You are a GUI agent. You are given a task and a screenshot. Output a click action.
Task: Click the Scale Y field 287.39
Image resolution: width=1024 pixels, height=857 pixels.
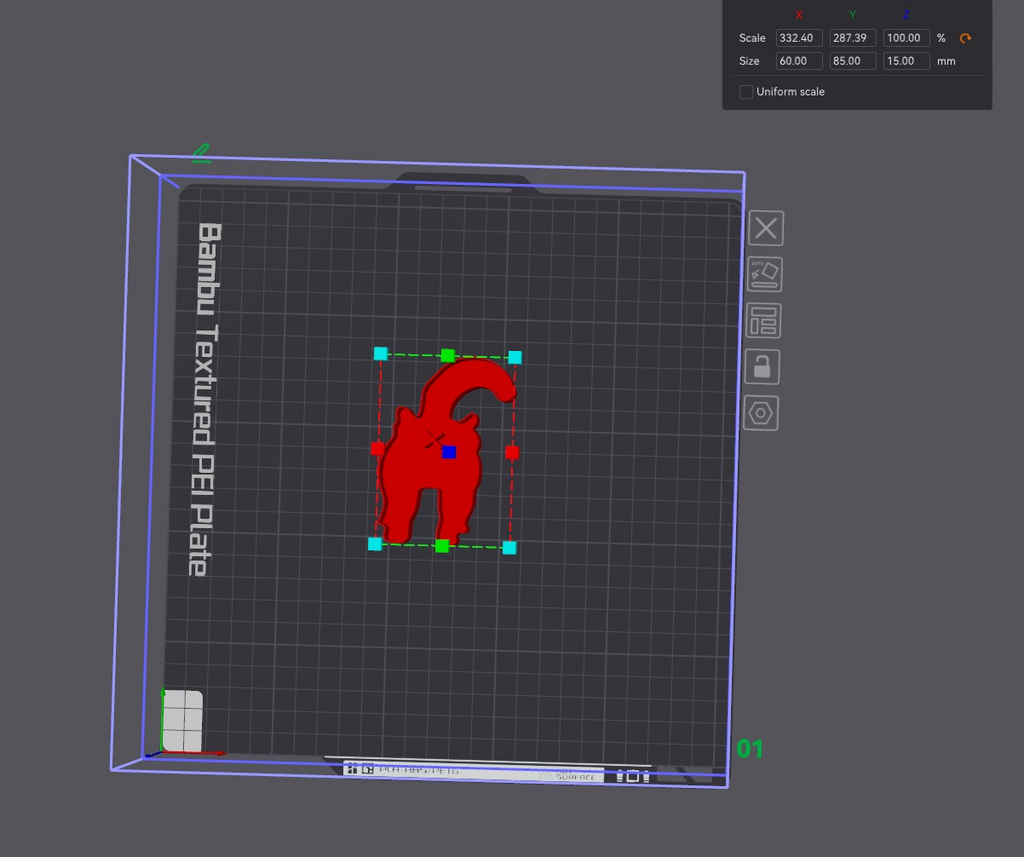pos(852,38)
